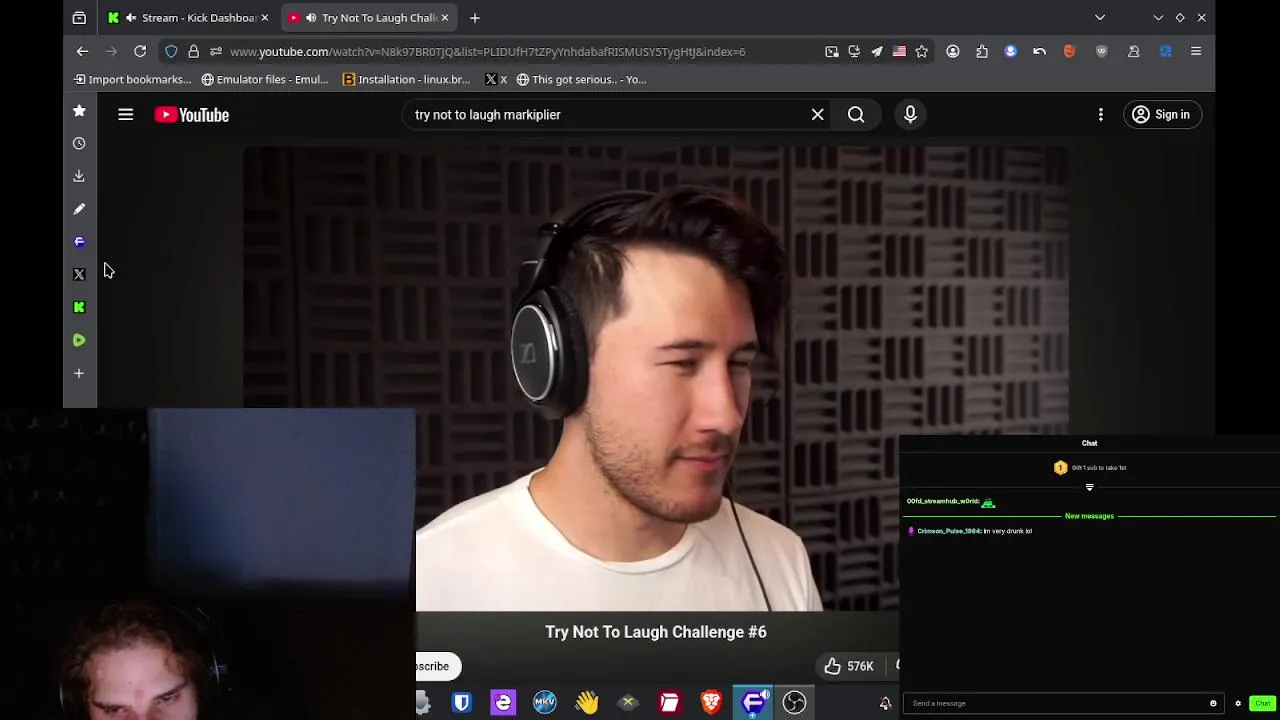Open the X bookmark
The image size is (1280, 720).
[x=496, y=80]
